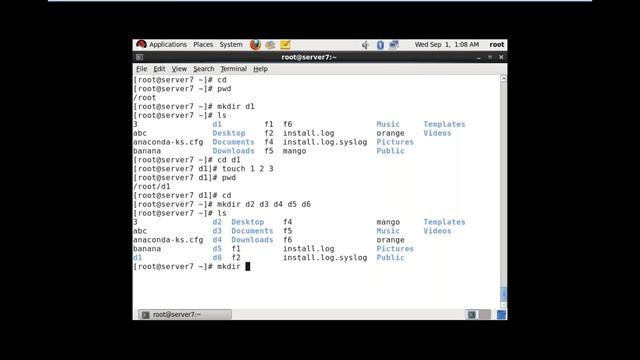Click 'install.log.syslog' in the second listing
The height and width of the screenshot is (360, 640).
pyautogui.click(x=325, y=258)
